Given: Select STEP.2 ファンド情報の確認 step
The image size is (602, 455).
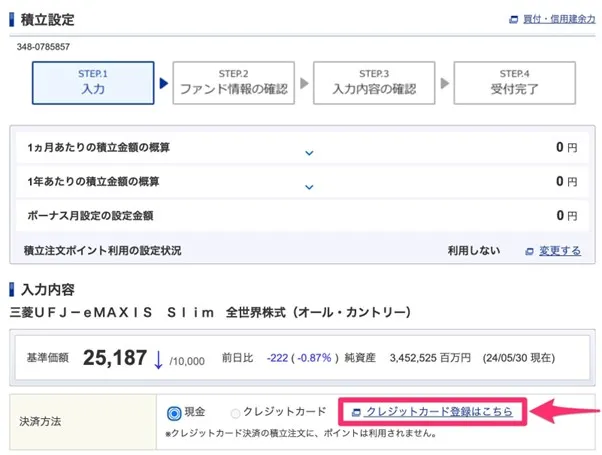Looking at the screenshot, I should point(233,83).
